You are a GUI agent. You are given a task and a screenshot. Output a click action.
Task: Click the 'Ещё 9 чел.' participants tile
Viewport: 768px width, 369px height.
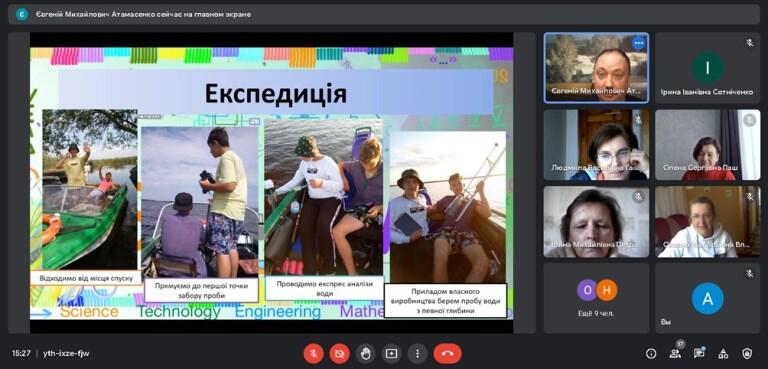coord(597,298)
